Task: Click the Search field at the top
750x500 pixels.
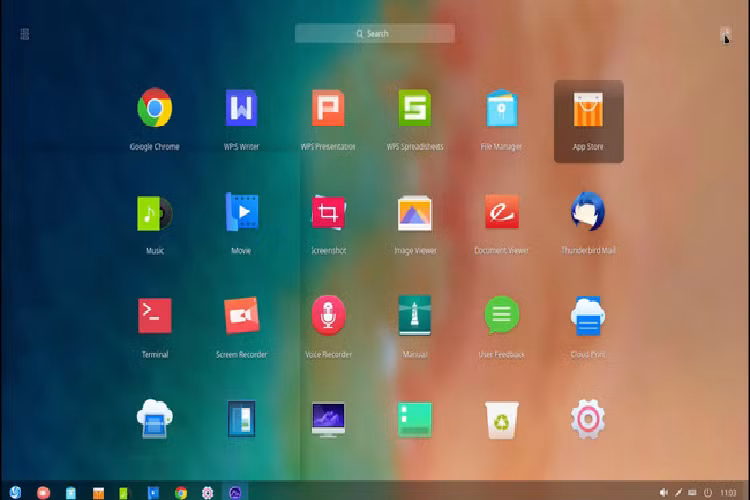Action: pyautogui.click(x=375, y=33)
